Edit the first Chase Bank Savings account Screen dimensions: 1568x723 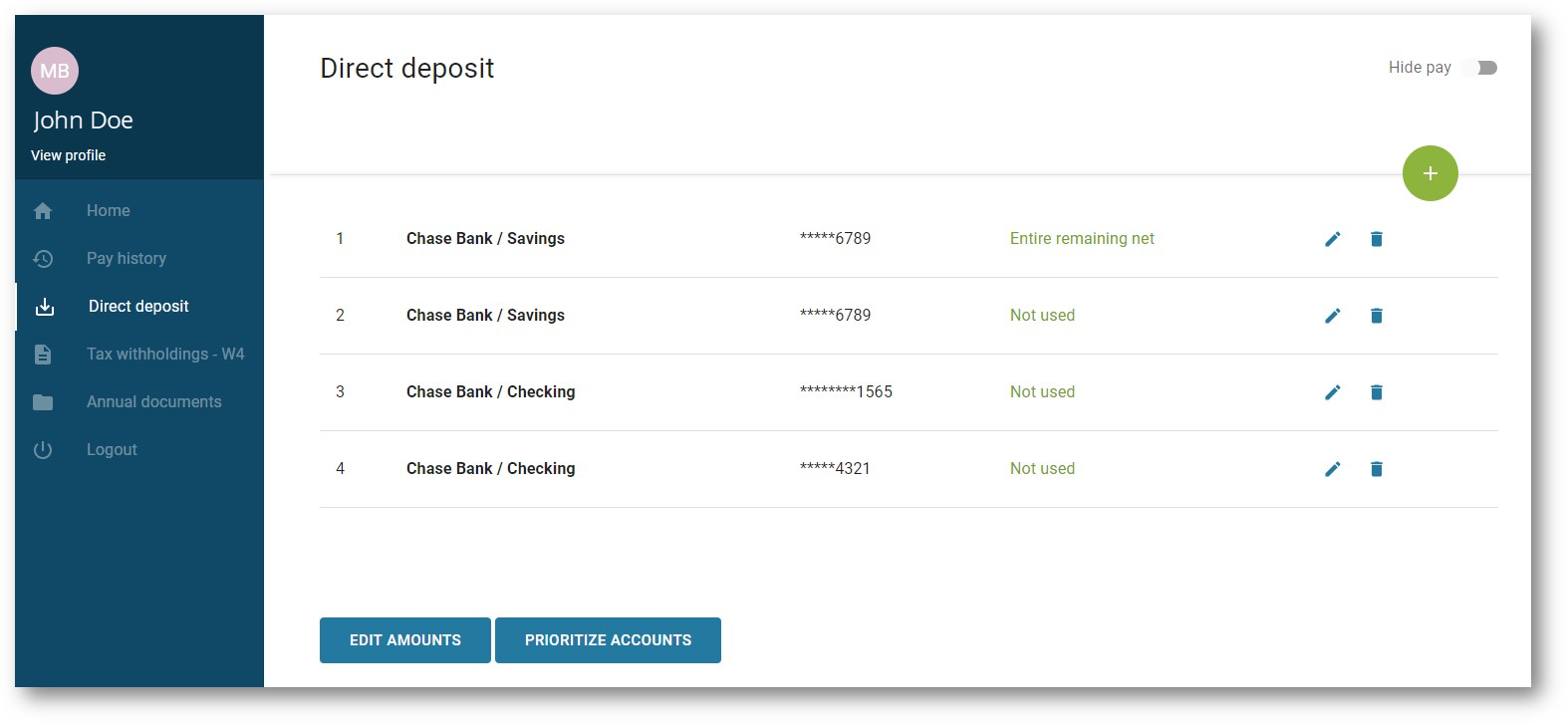coord(1332,239)
